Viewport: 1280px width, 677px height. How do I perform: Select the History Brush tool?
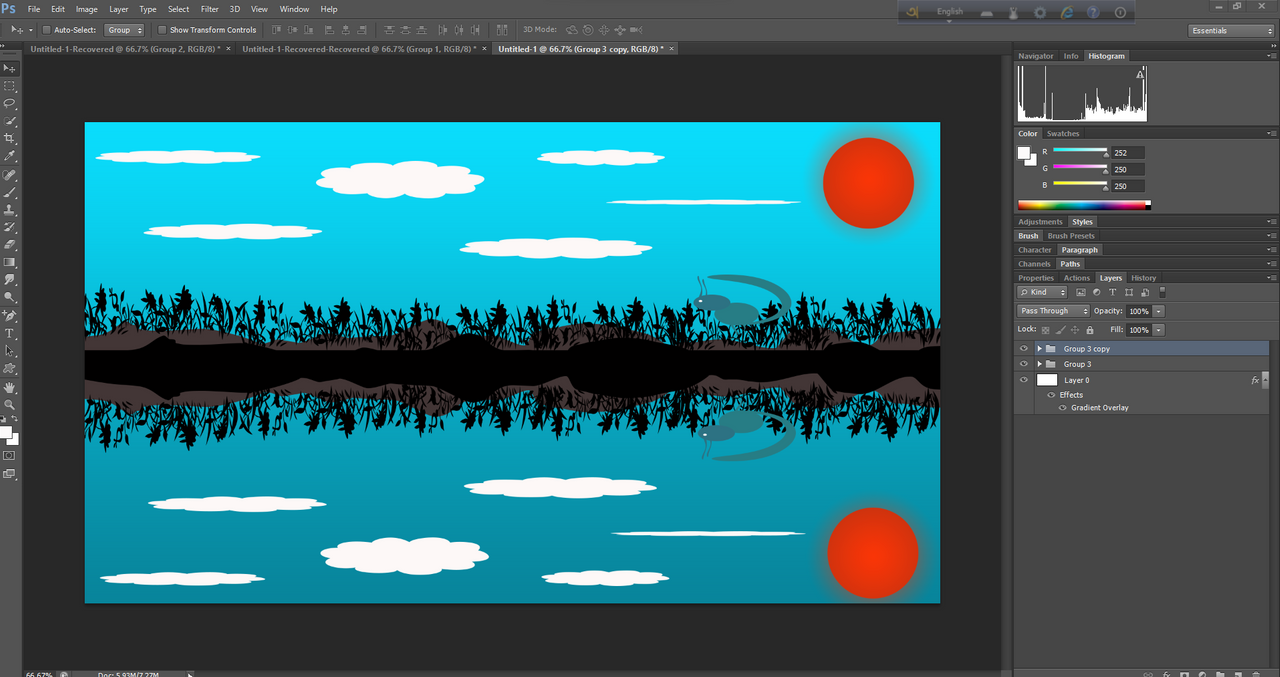[10, 227]
